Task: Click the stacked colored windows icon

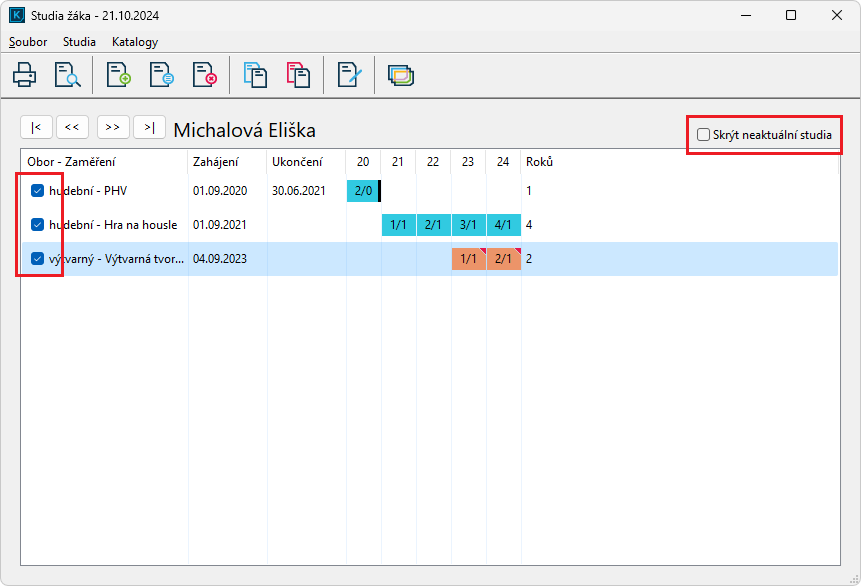Action: (x=401, y=75)
